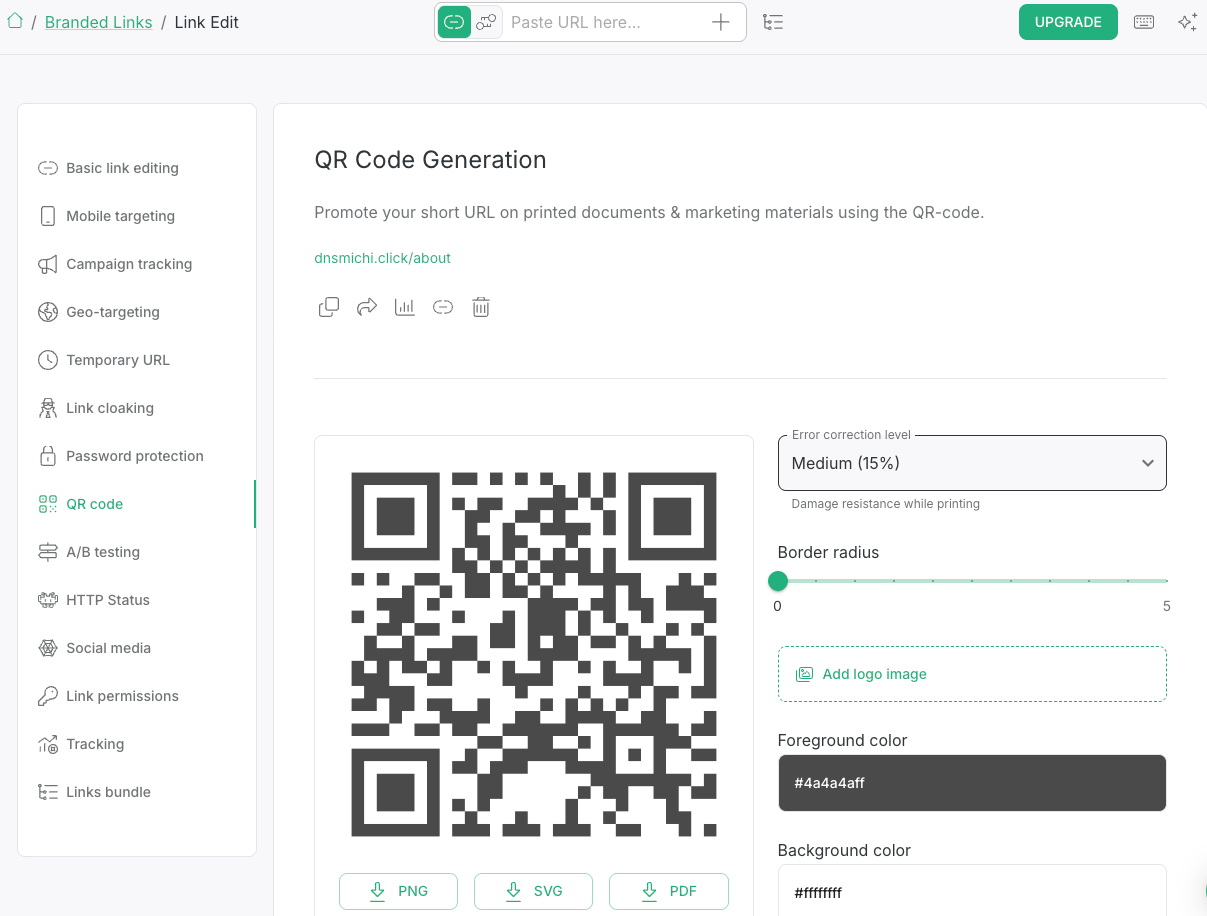Open the dnsmichi.click/about link
The image size is (1207, 916).
coord(382,258)
